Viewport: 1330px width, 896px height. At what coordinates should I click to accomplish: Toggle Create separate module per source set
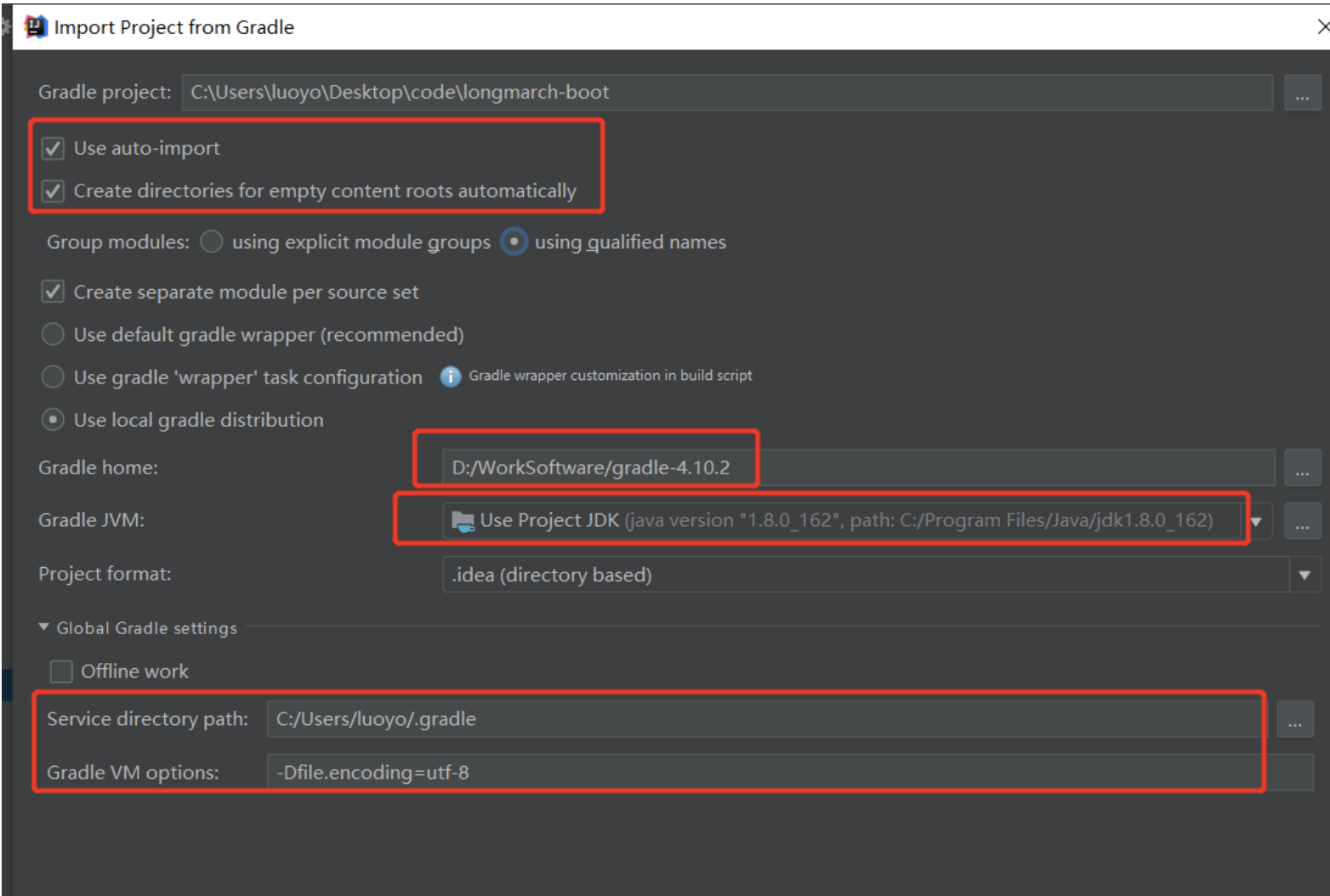pos(53,292)
